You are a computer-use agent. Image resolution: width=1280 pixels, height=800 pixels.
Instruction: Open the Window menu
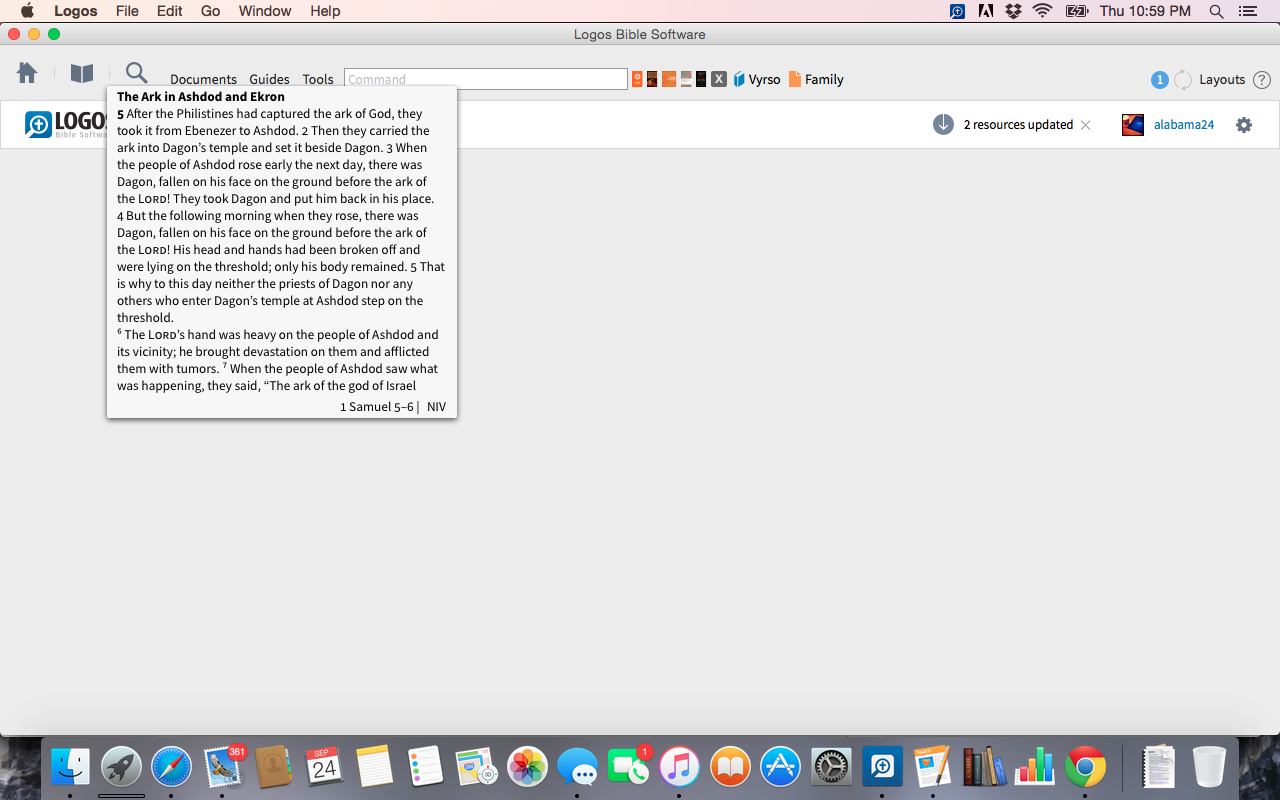[265, 11]
